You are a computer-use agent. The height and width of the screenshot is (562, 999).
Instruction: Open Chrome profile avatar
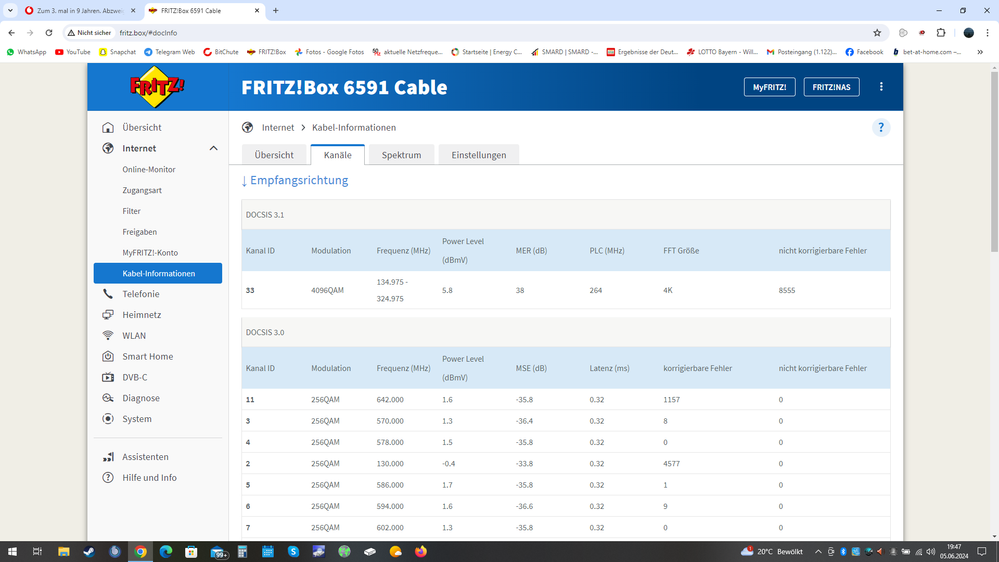tap(968, 32)
